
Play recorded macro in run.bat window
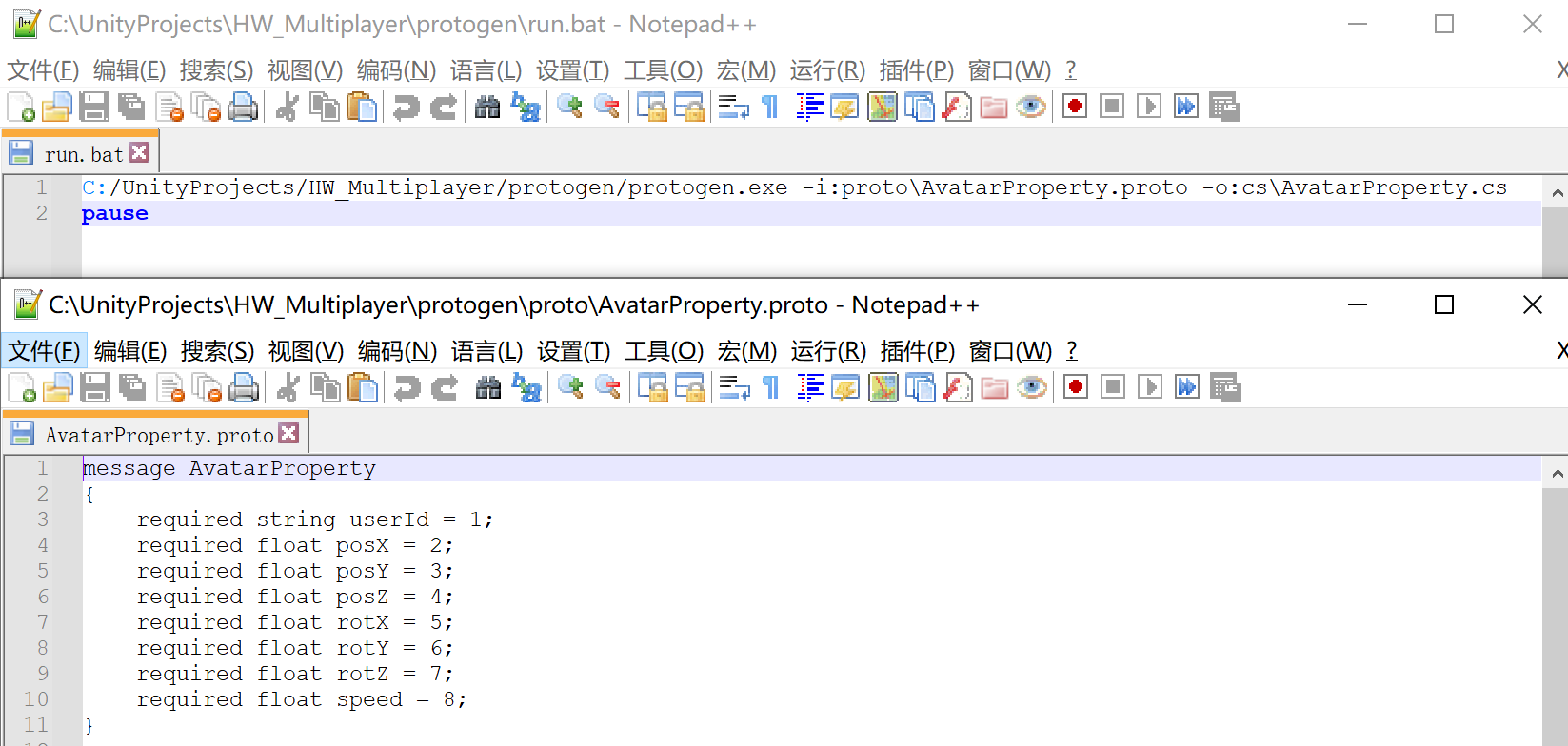1149,107
